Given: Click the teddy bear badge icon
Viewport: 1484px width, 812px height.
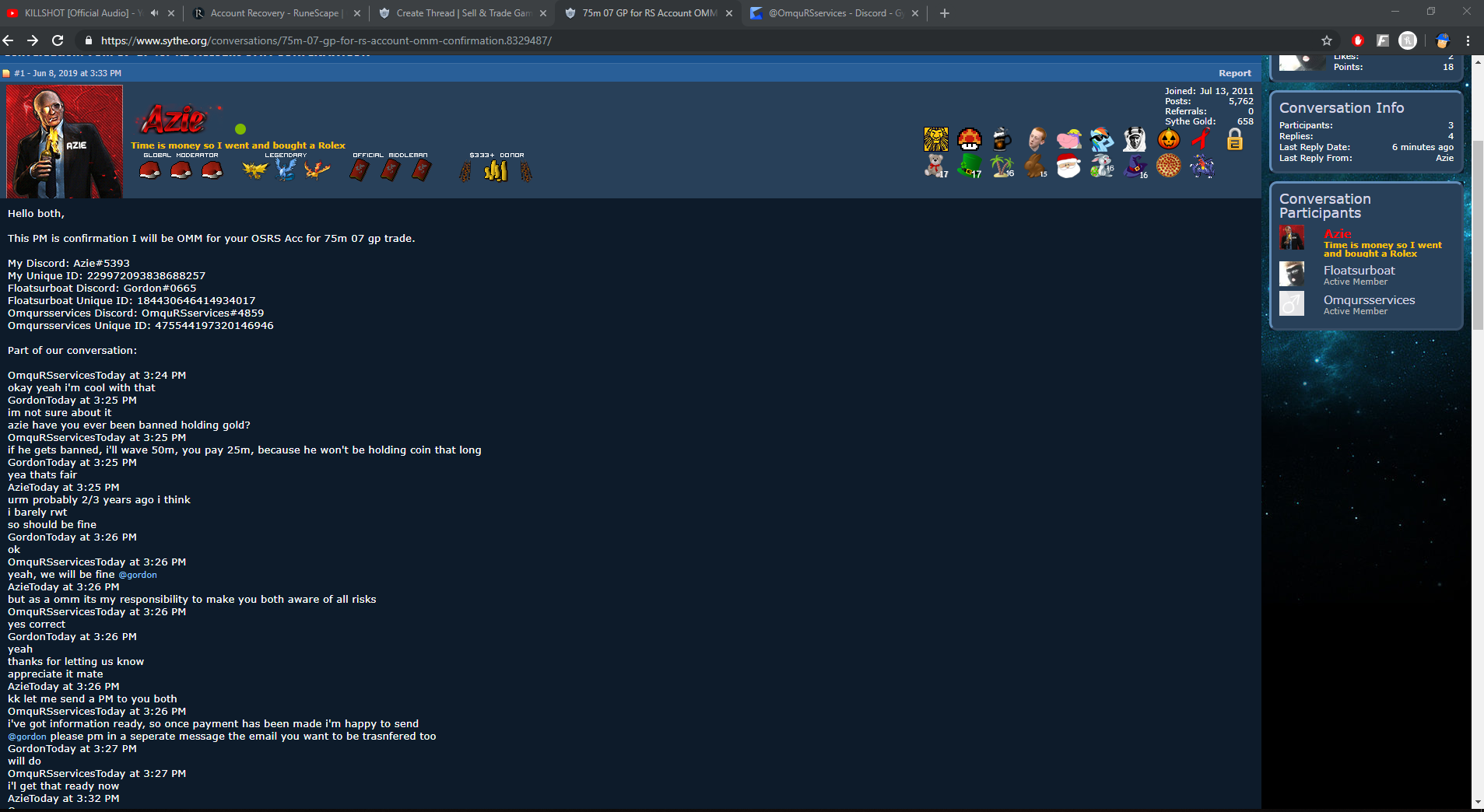Looking at the screenshot, I should pyautogui.click(x=936, y=166).
